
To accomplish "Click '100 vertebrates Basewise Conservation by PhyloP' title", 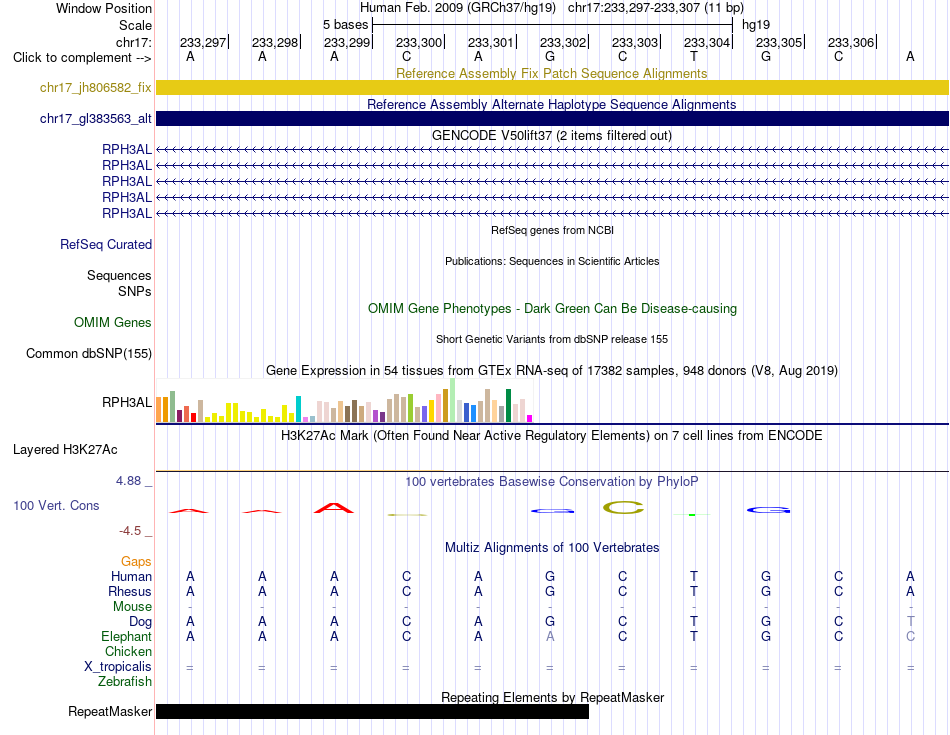I will [x=551, y=482].
